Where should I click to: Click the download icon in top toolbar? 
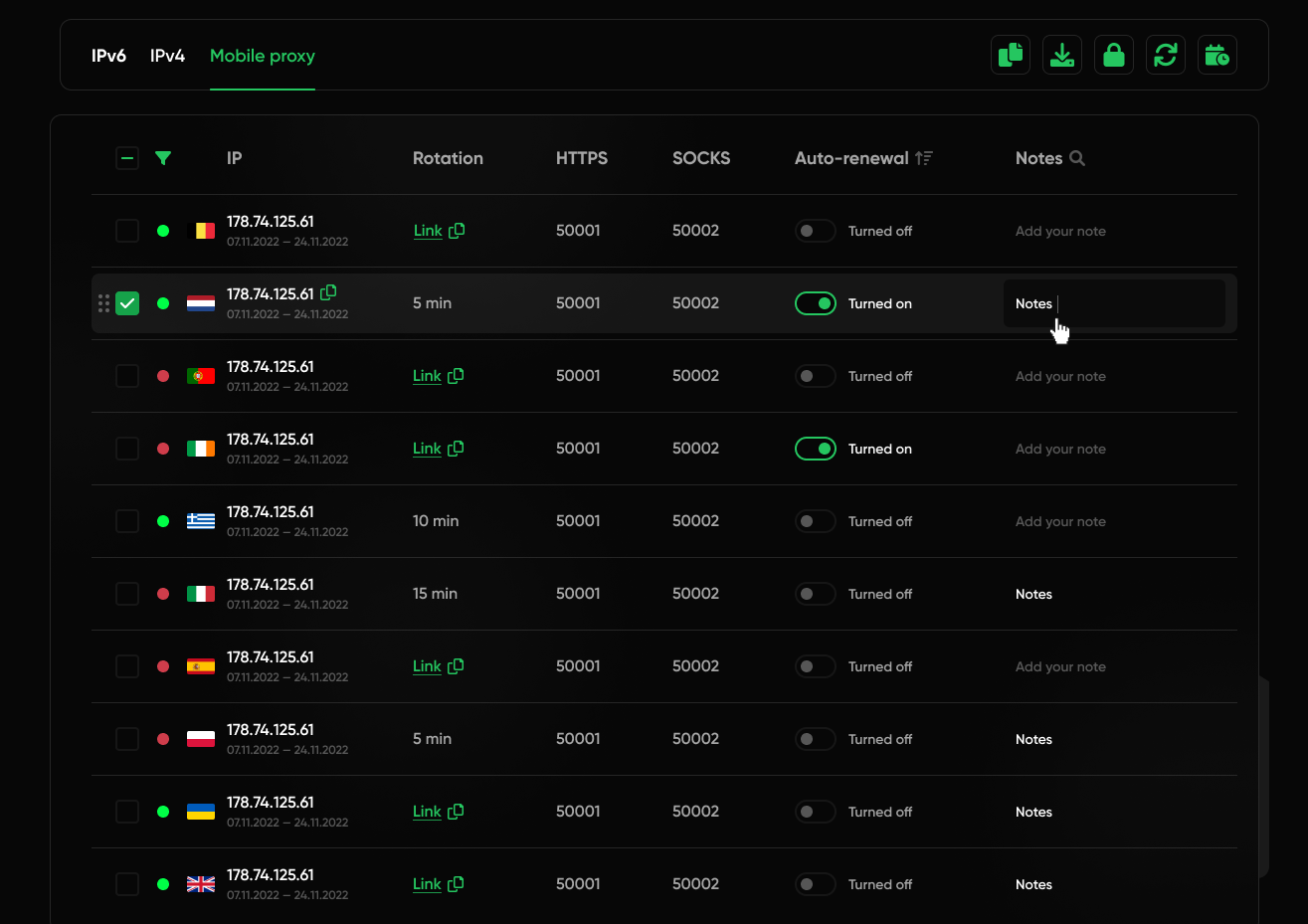[x=1062, y=55]
